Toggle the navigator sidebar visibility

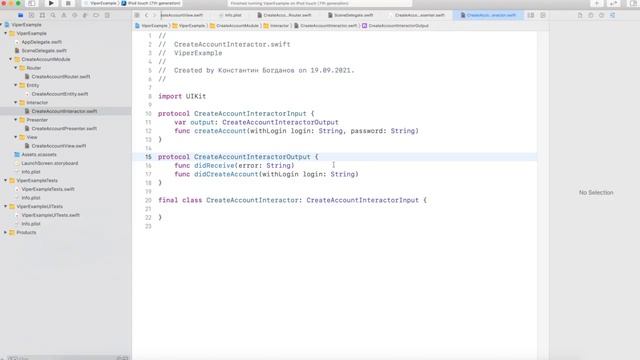pyautogui.click(x=31, y=3)
